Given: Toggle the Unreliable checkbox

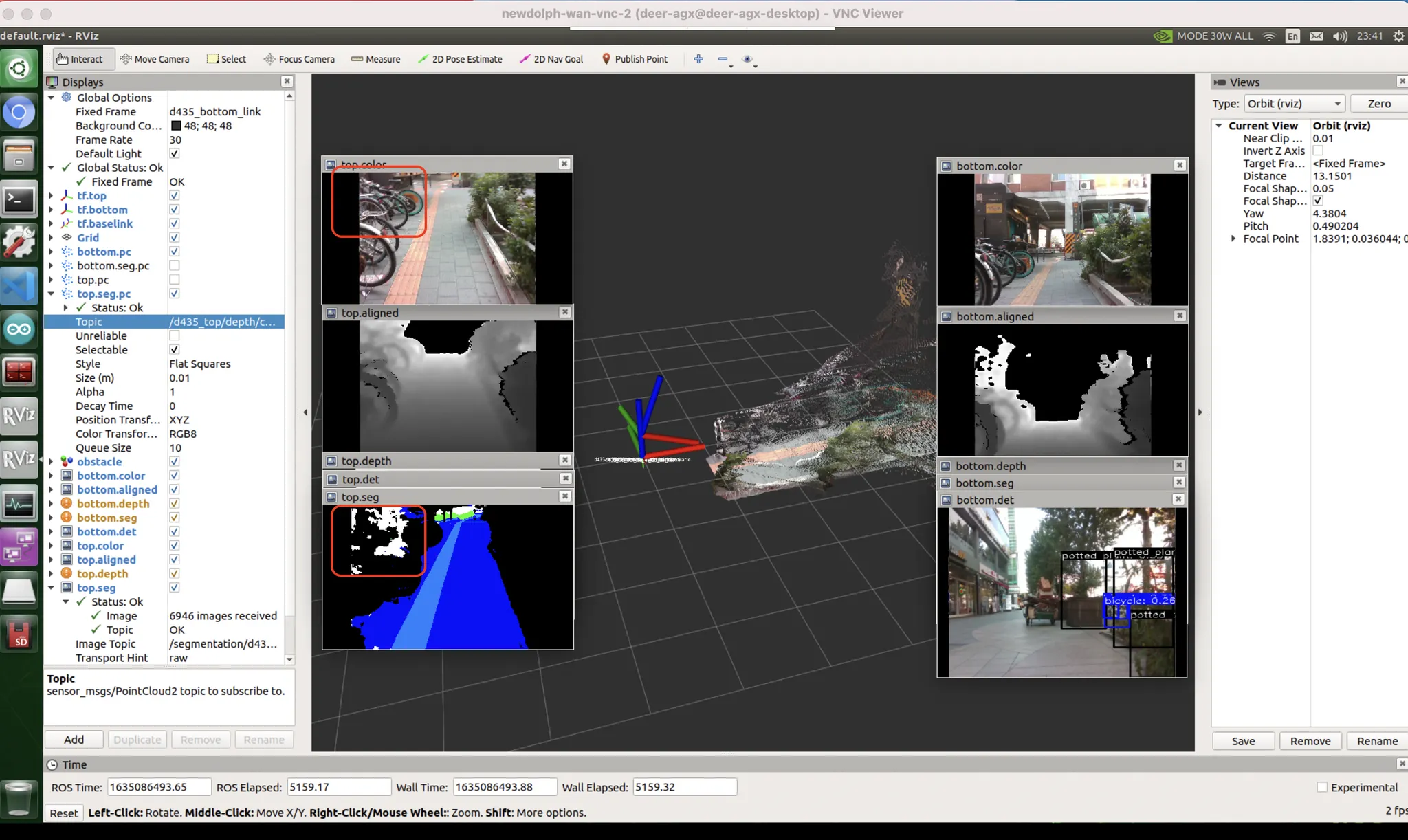Looking at the screenshot, I should click(x=175, y=335).
